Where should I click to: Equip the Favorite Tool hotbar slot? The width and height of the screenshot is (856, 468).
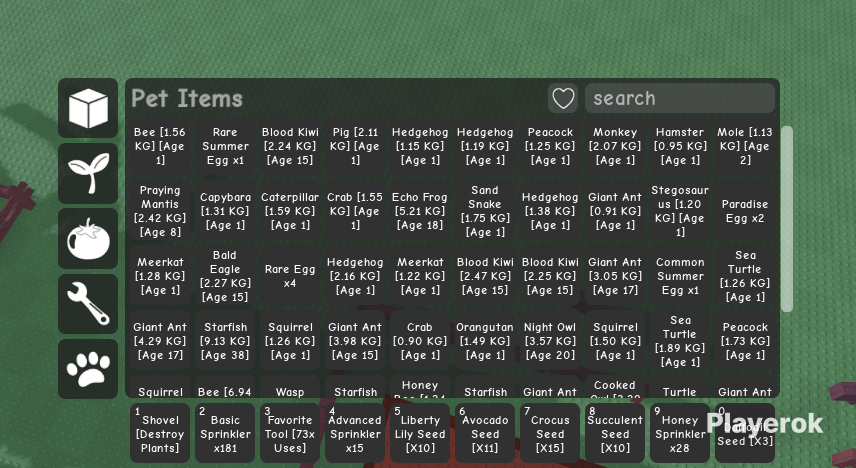coord(290,433)
